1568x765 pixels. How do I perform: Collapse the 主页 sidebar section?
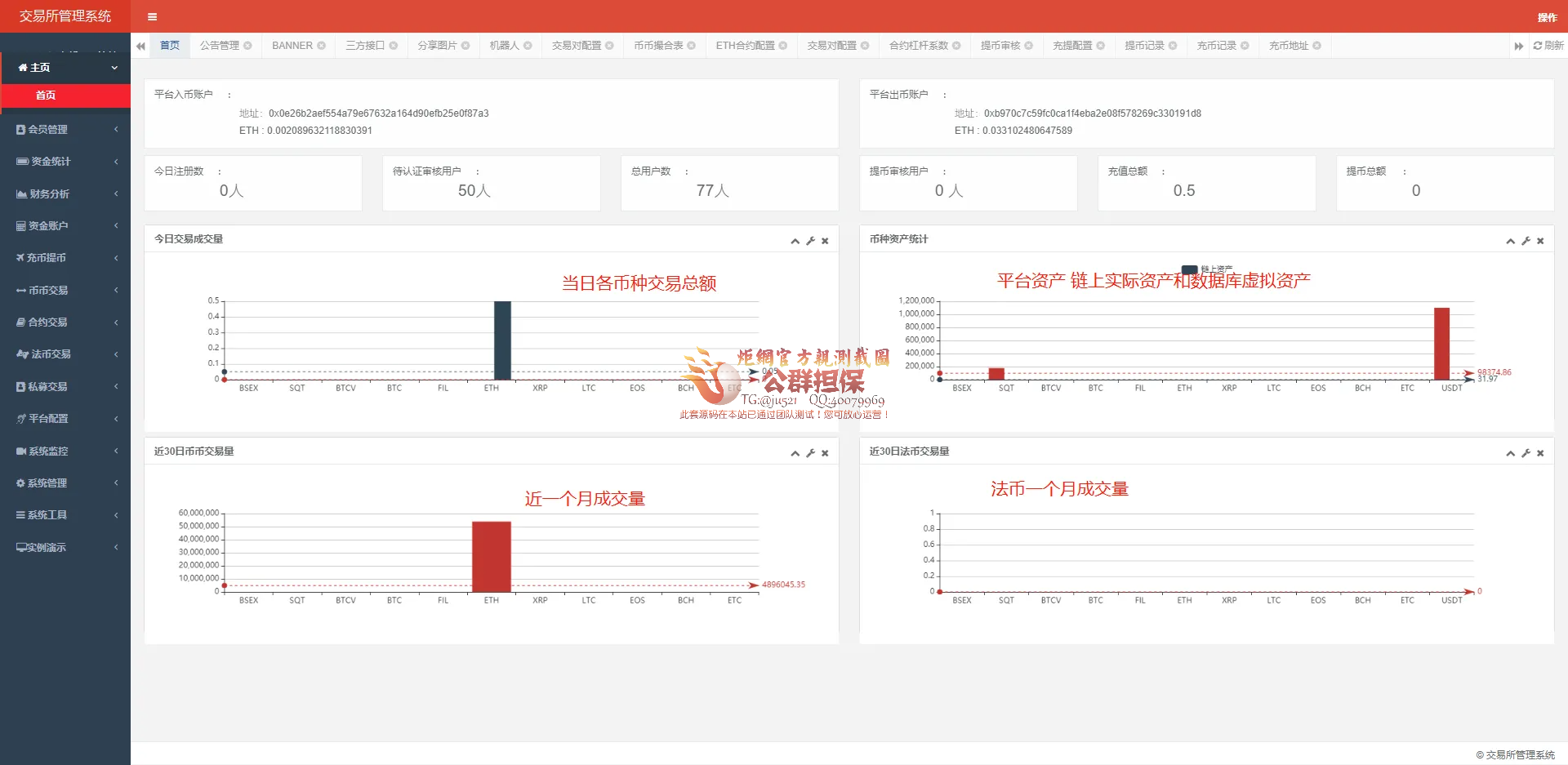pyautogui.click(x=65, y=68)
